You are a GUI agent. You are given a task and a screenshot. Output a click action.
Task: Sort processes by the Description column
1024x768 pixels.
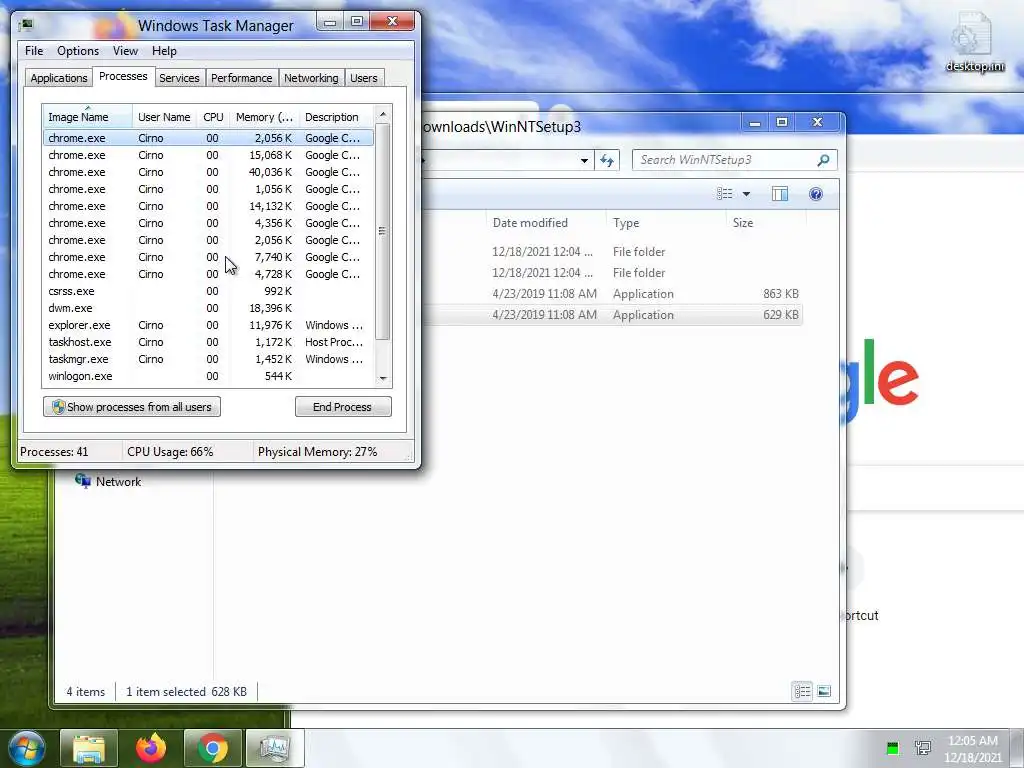pyautogui.click(x=336, y=117)
